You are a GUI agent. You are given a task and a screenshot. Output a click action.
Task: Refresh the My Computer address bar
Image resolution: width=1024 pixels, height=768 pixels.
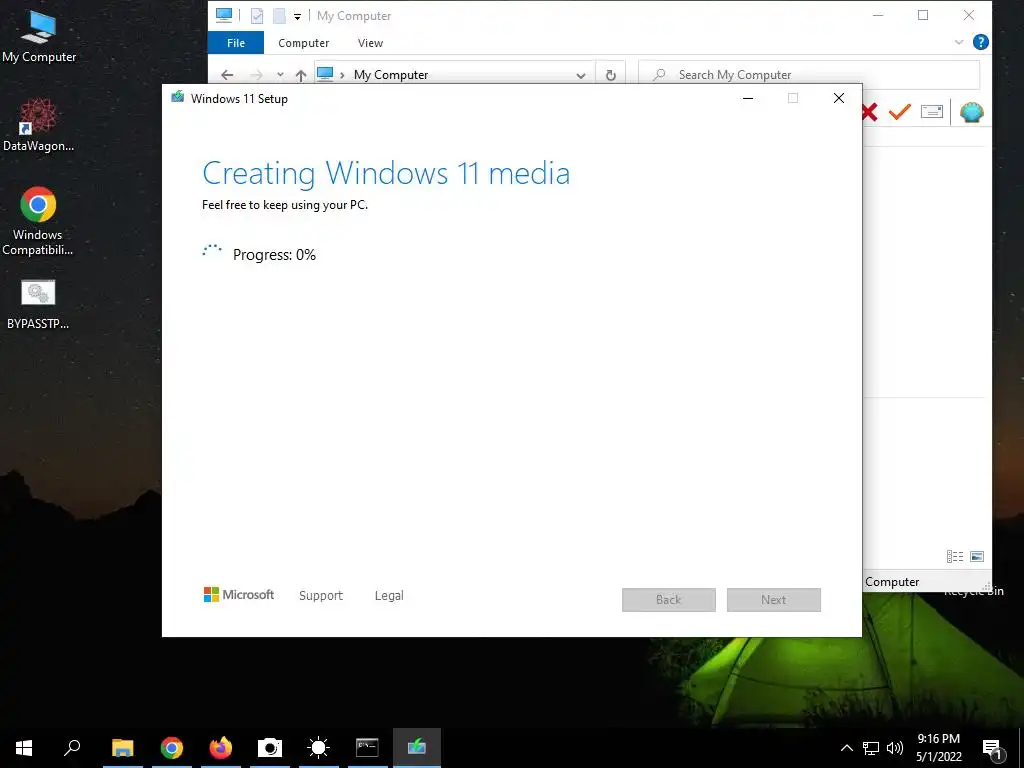[x=611, y=75]
